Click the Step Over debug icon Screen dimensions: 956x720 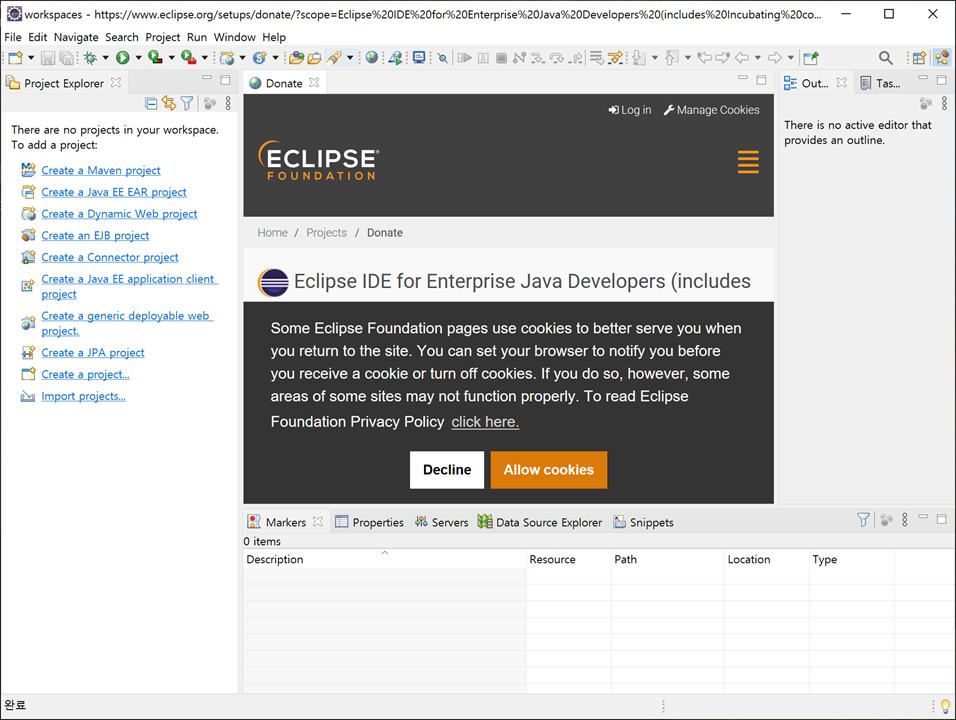[556, 58]
